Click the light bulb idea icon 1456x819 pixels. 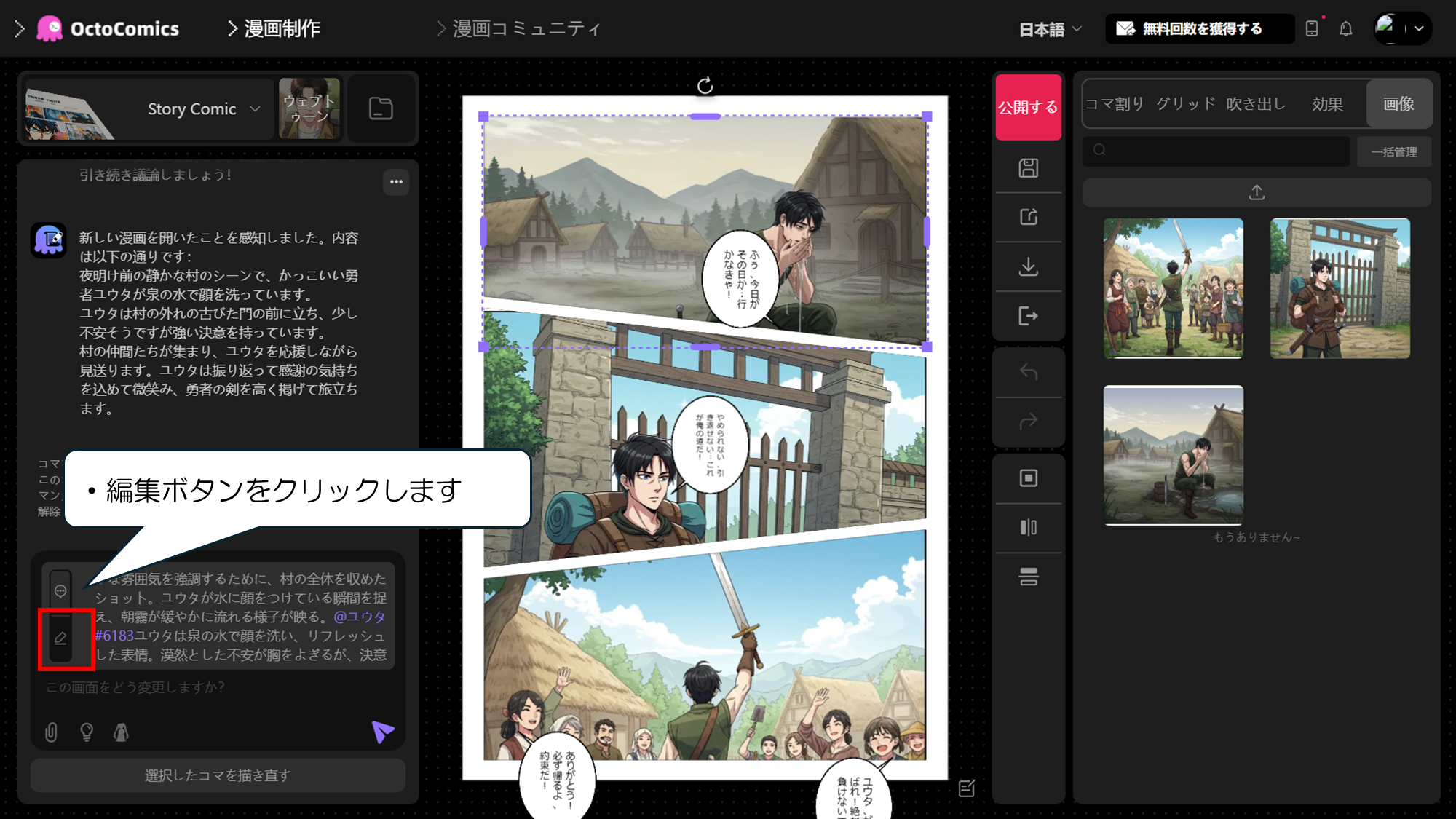pyautogui.click(x=87, y=732)
